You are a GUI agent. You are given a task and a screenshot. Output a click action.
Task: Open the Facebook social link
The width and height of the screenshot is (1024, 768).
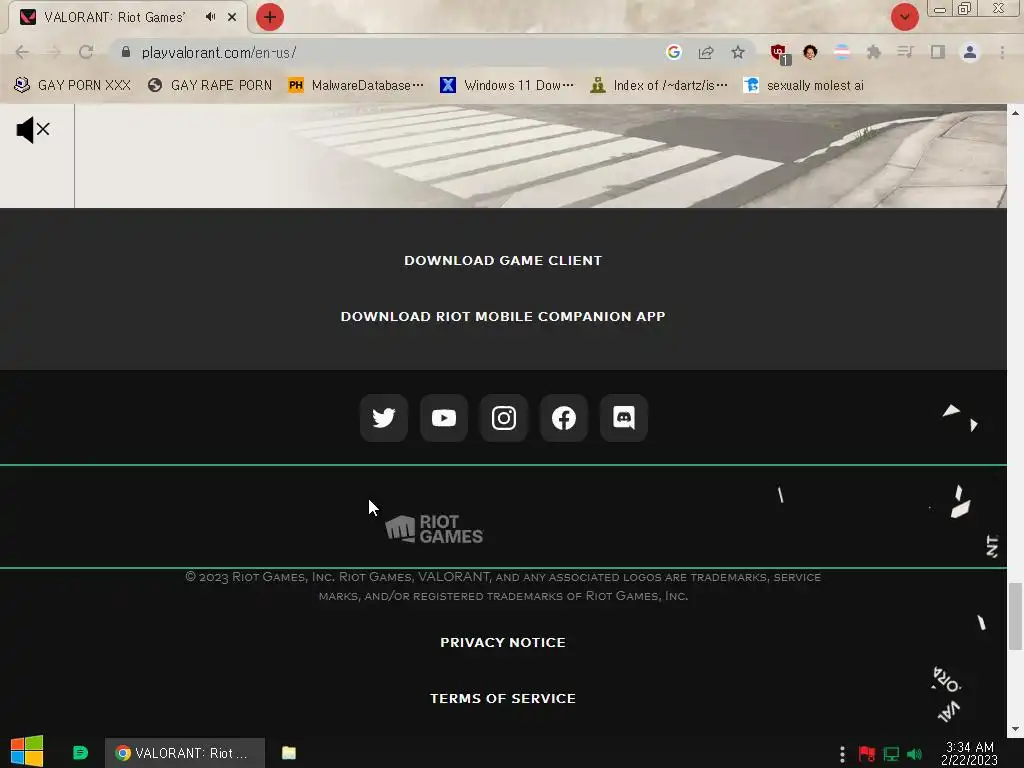click(x=564, y=418)
